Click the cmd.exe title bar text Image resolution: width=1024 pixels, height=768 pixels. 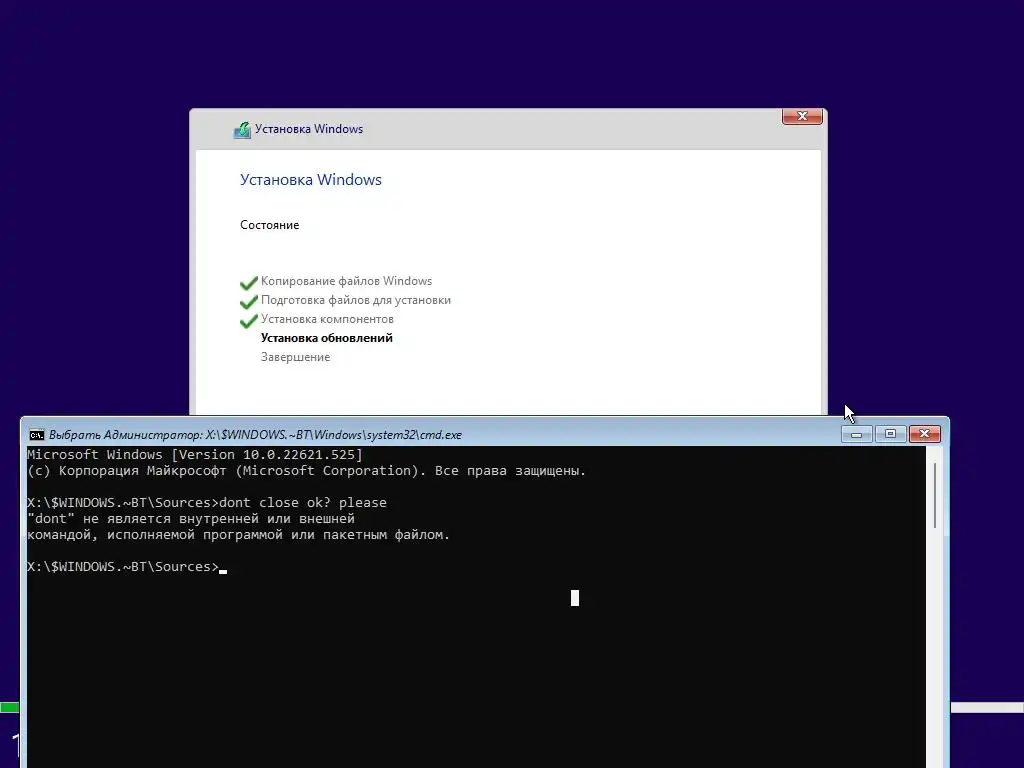click(255, 435)
